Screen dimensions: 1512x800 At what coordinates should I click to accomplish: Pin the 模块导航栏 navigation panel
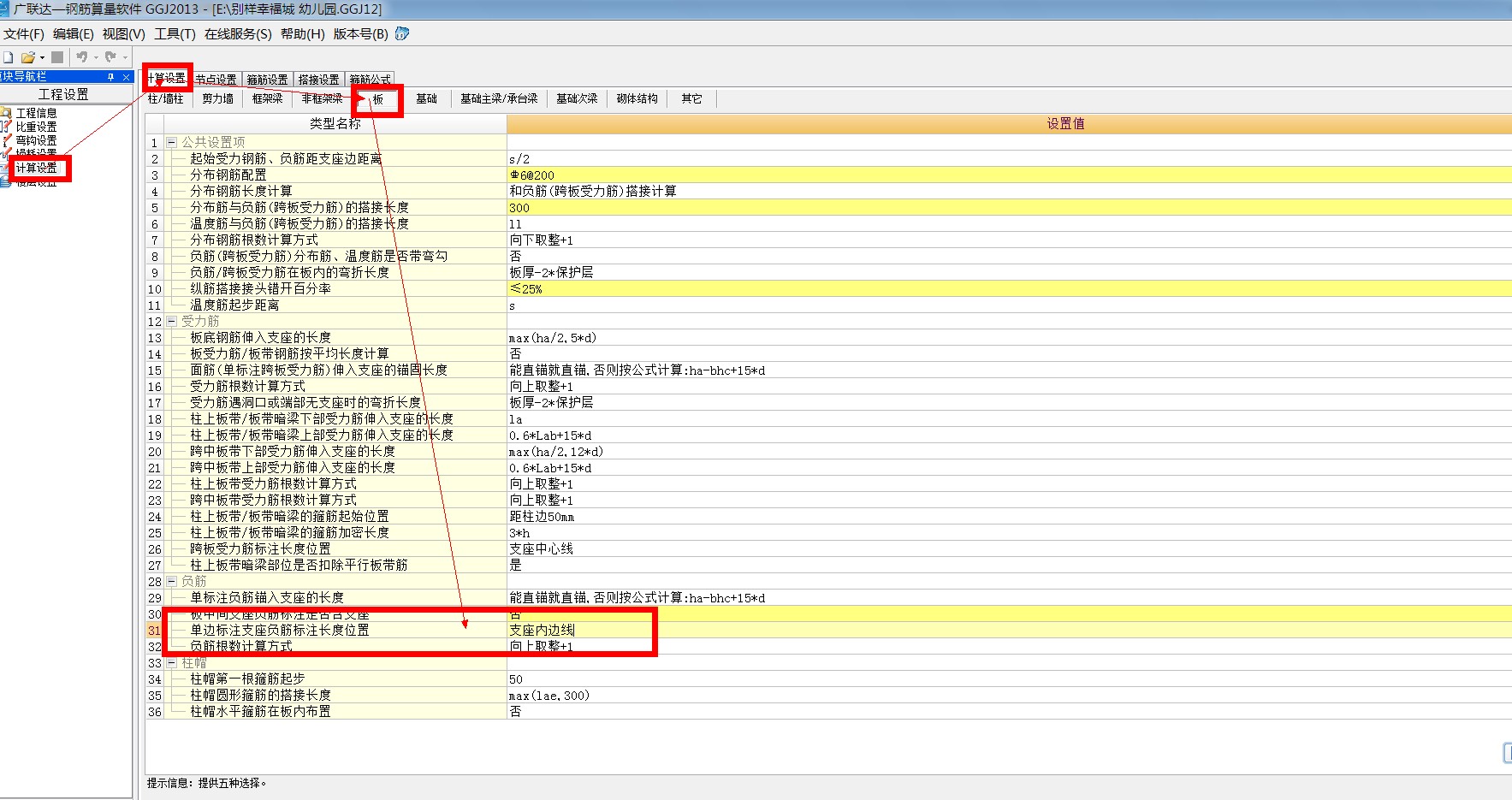(x=111, y=77)
